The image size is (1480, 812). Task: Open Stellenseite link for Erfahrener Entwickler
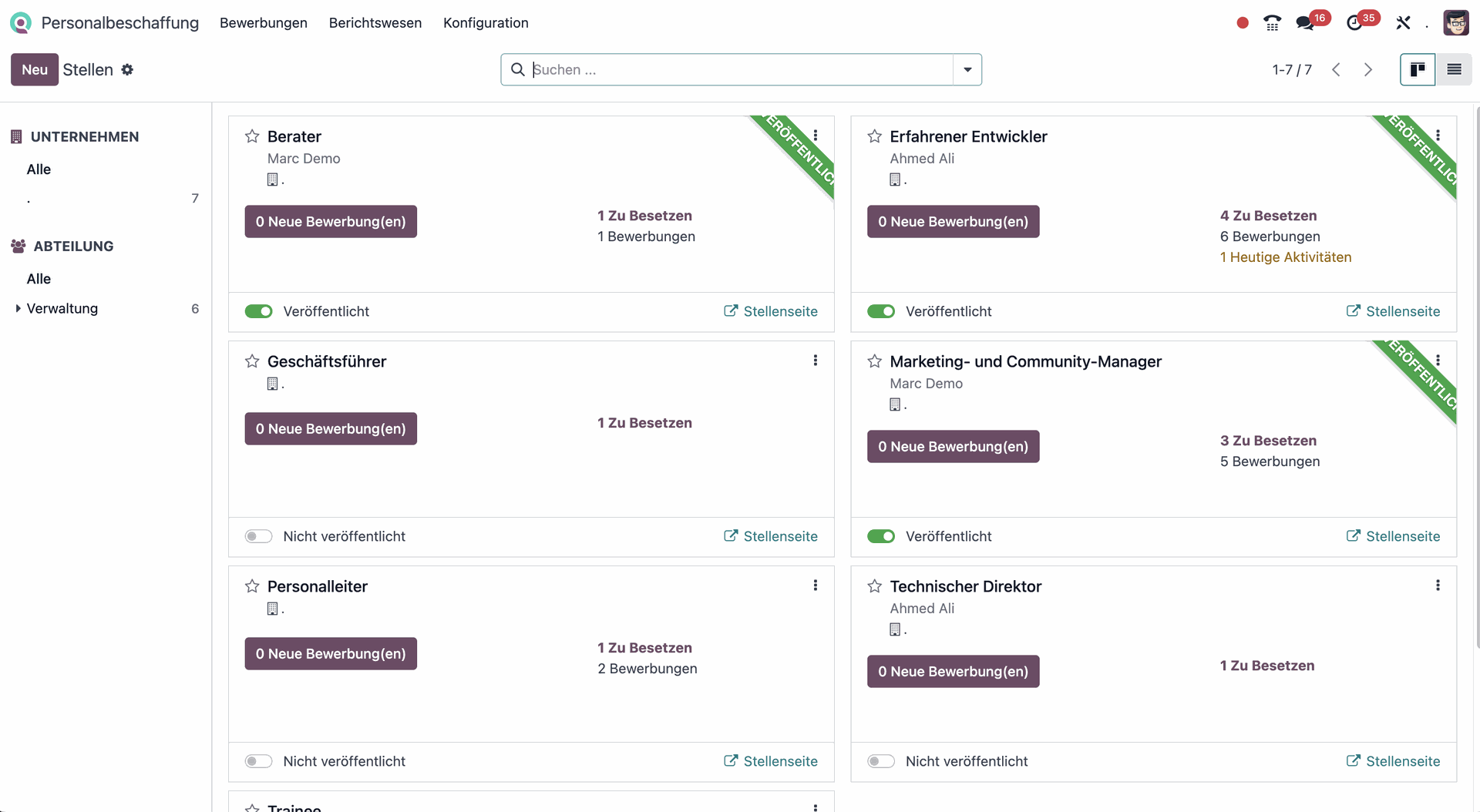coord(1393,311)
